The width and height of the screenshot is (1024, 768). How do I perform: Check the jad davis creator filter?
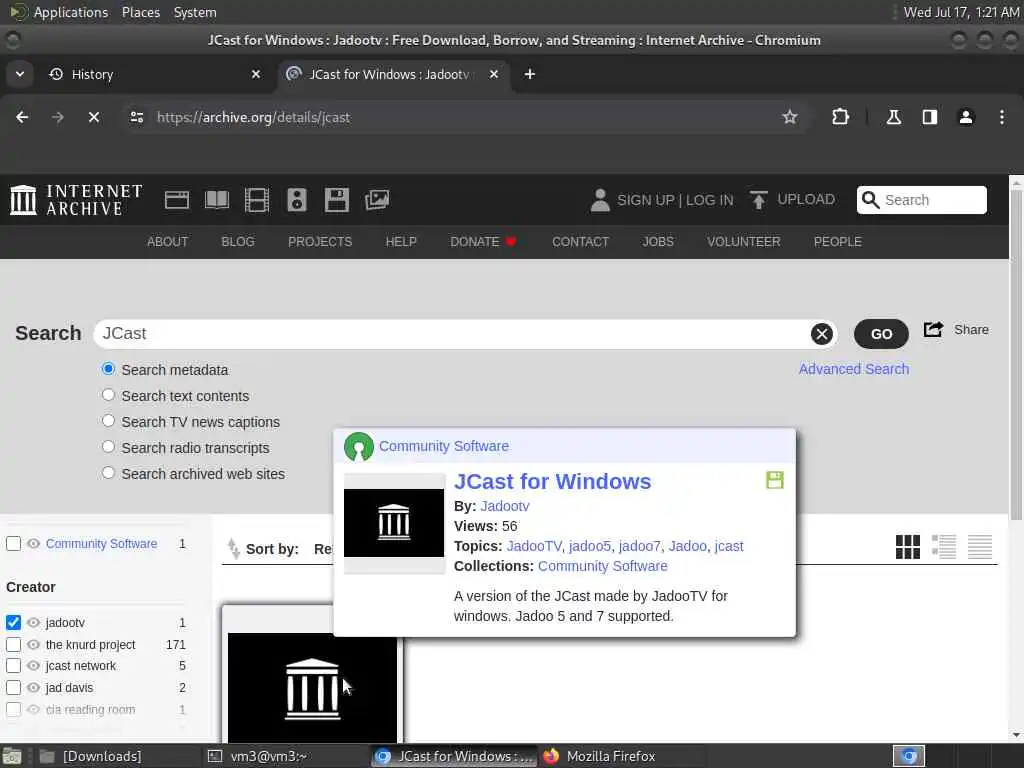tap(13, 688)
